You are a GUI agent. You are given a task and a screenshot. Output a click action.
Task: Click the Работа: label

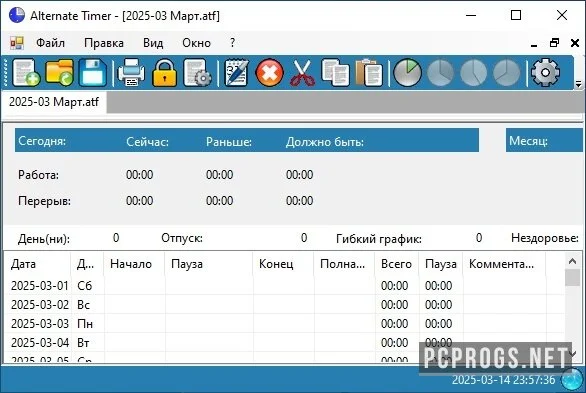[38, 175]
